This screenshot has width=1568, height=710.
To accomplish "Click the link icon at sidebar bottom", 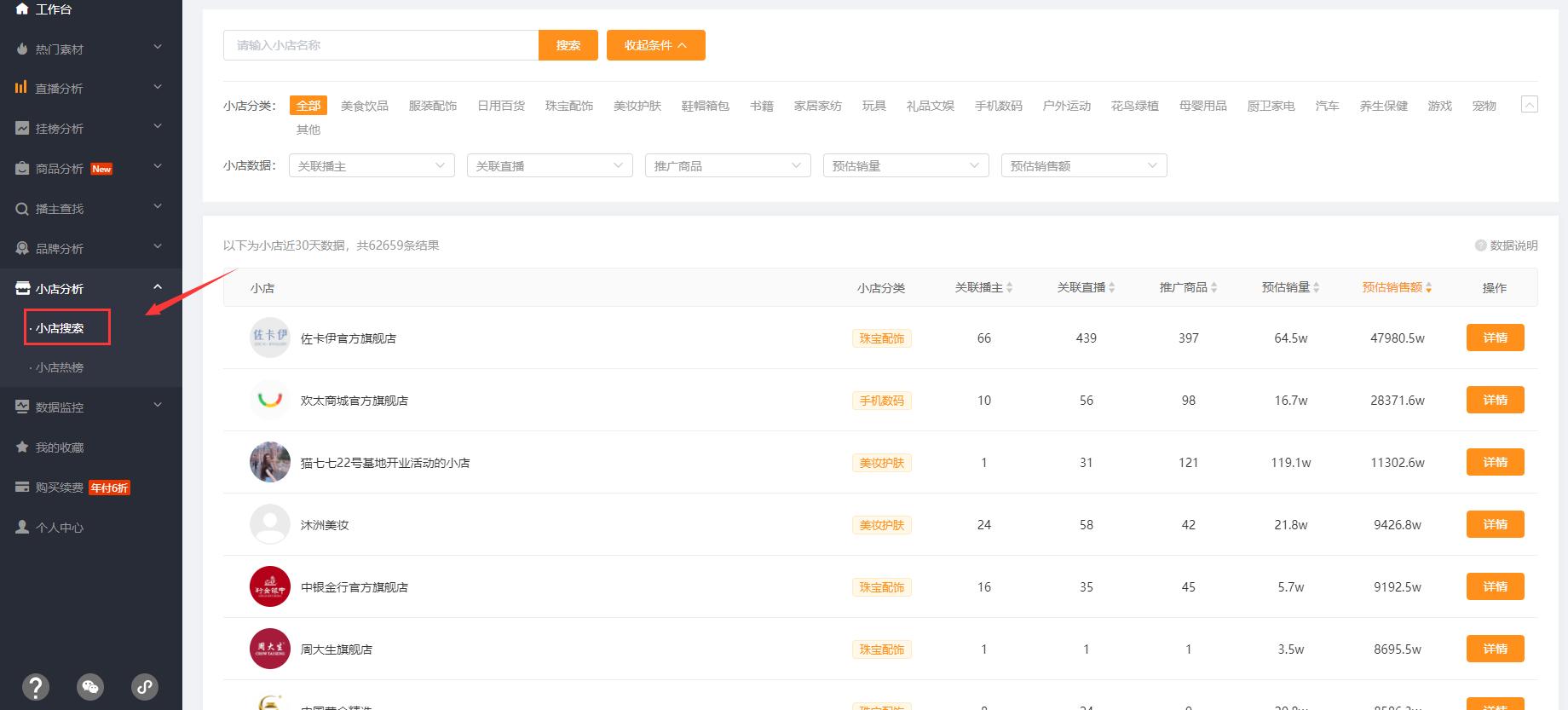I will click(x=144, y=686).
